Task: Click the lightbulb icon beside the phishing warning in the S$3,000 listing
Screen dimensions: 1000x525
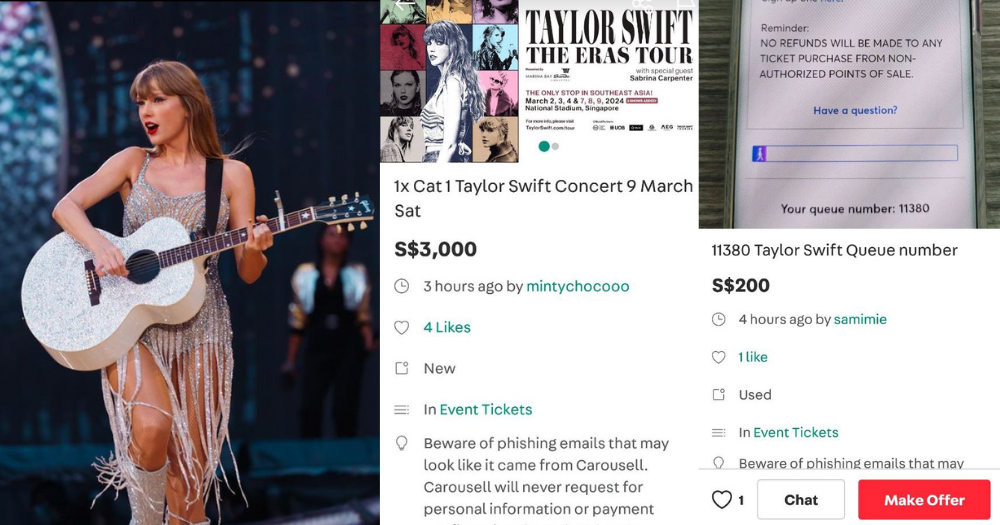Action: point(401,443)
